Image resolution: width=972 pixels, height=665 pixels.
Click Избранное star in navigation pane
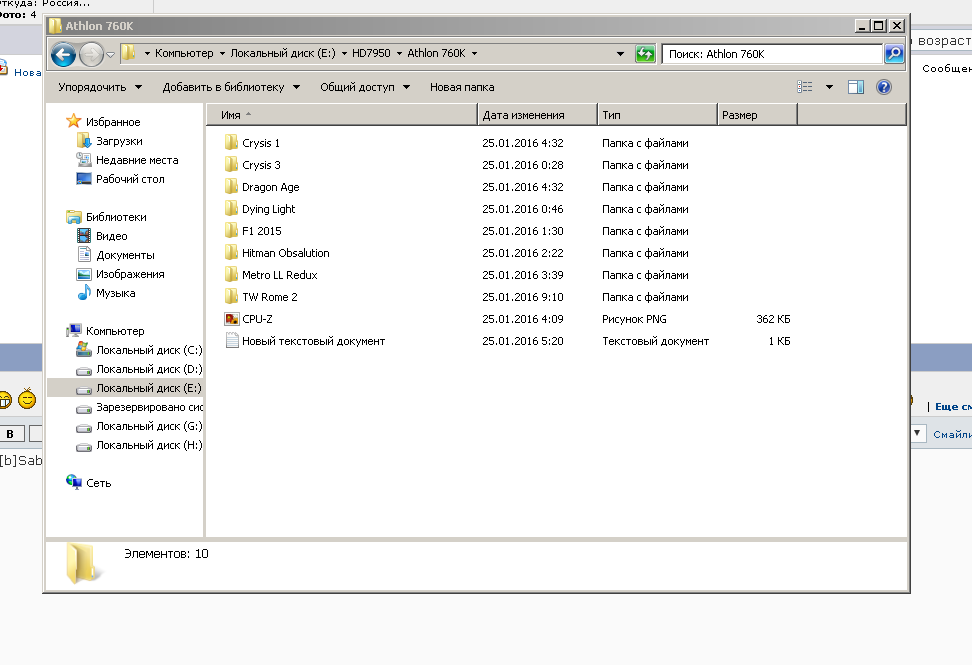pos(74,121)
